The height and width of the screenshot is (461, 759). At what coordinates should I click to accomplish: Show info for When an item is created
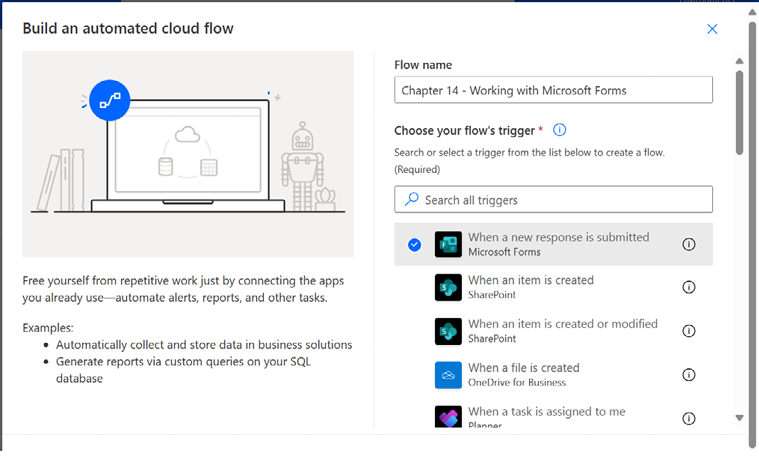(x=689, y=287)
